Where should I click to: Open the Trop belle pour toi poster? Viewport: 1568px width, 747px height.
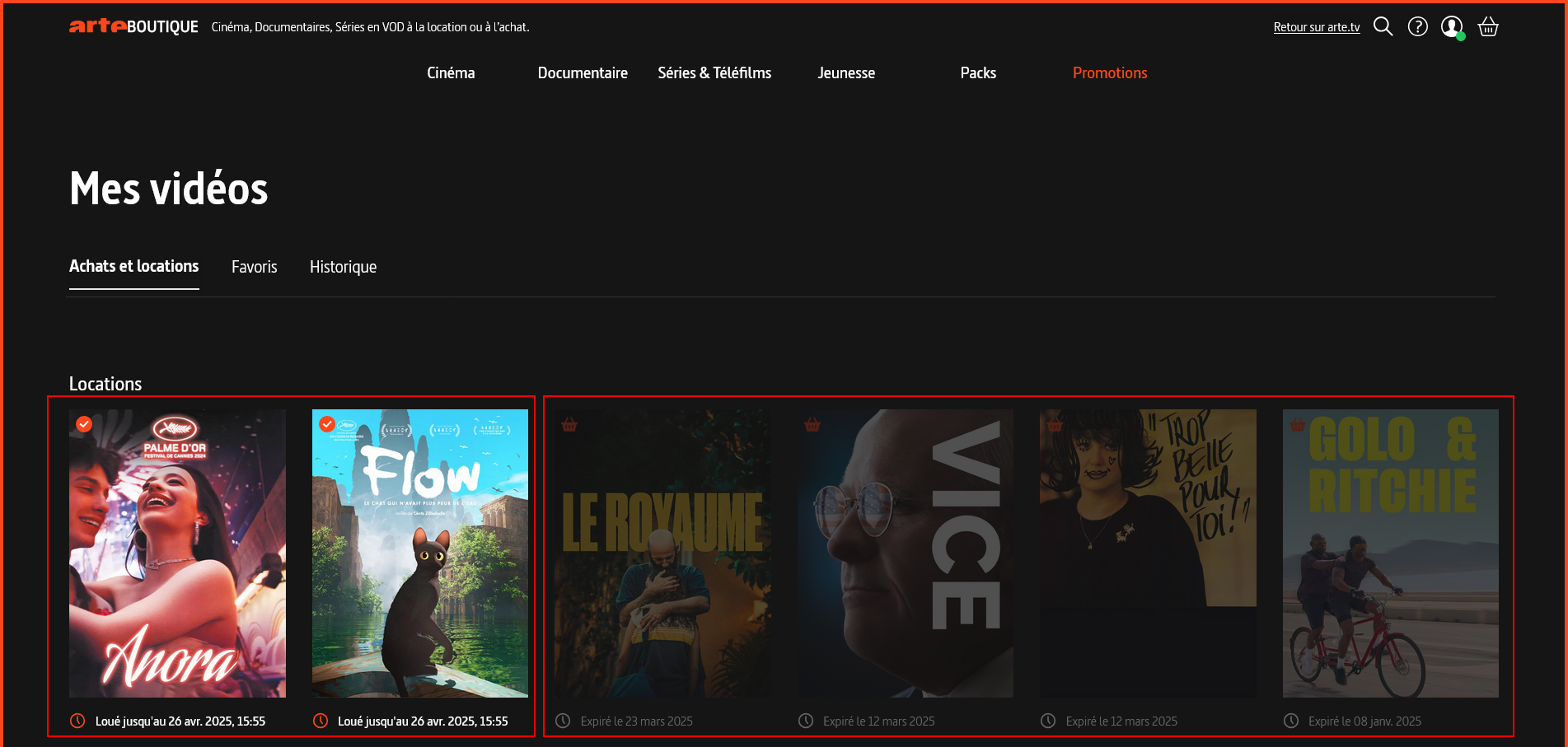[1148, 553]
